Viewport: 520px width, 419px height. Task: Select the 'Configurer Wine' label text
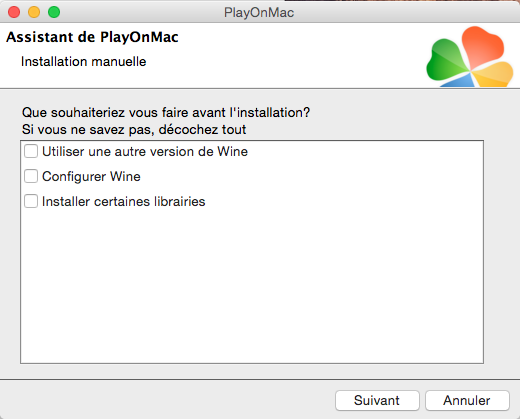coord(91,177)
